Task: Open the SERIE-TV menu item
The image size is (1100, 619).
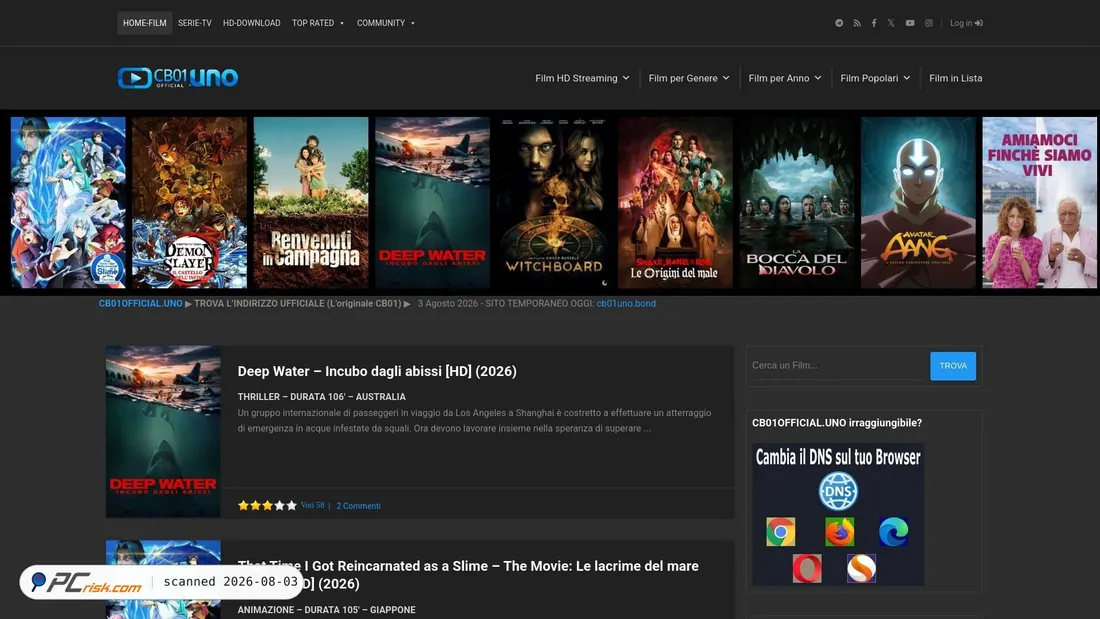Action: click(x=194, y=23)
